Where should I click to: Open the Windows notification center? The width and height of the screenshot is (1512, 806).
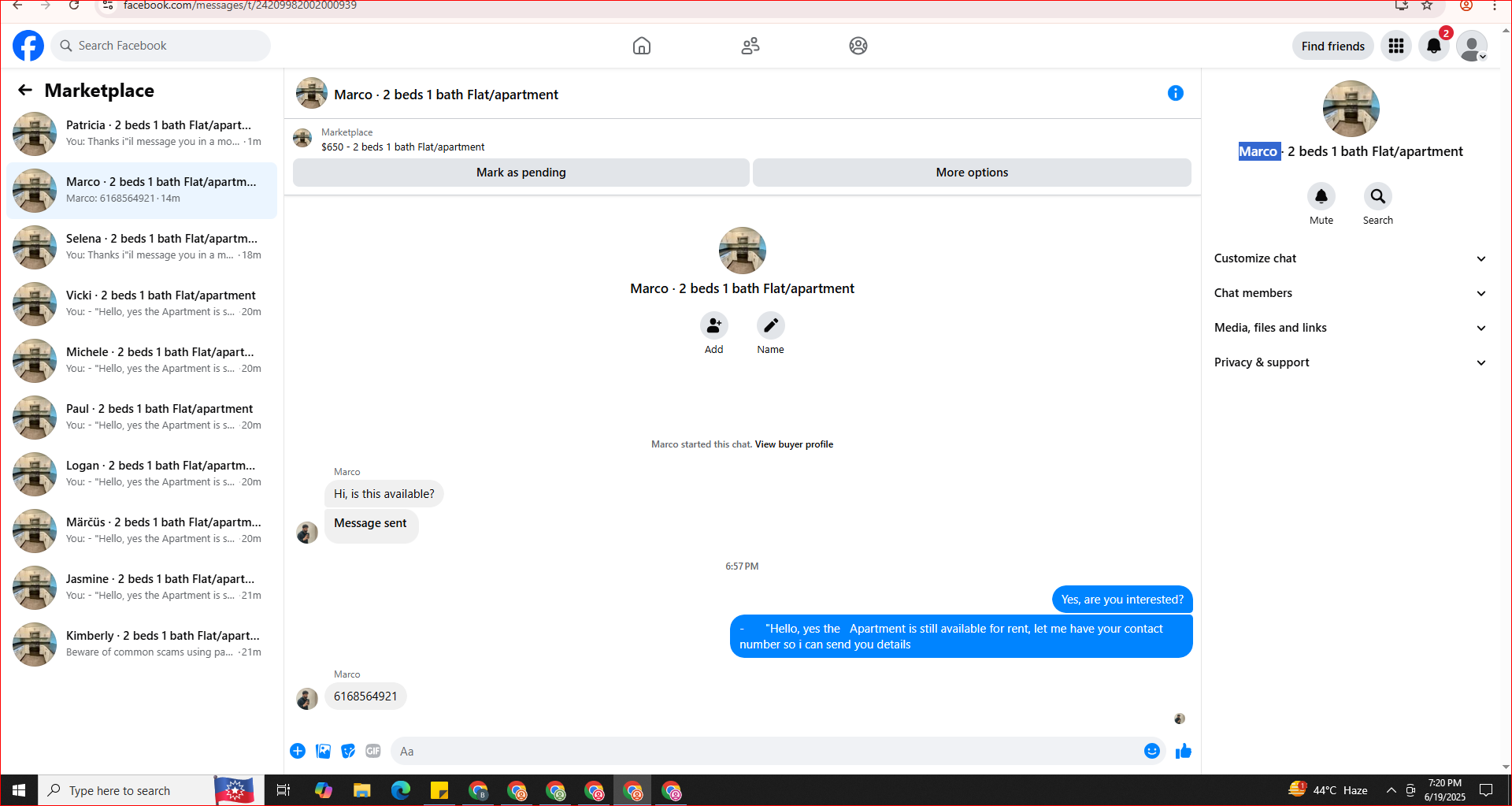point(1486,790)
